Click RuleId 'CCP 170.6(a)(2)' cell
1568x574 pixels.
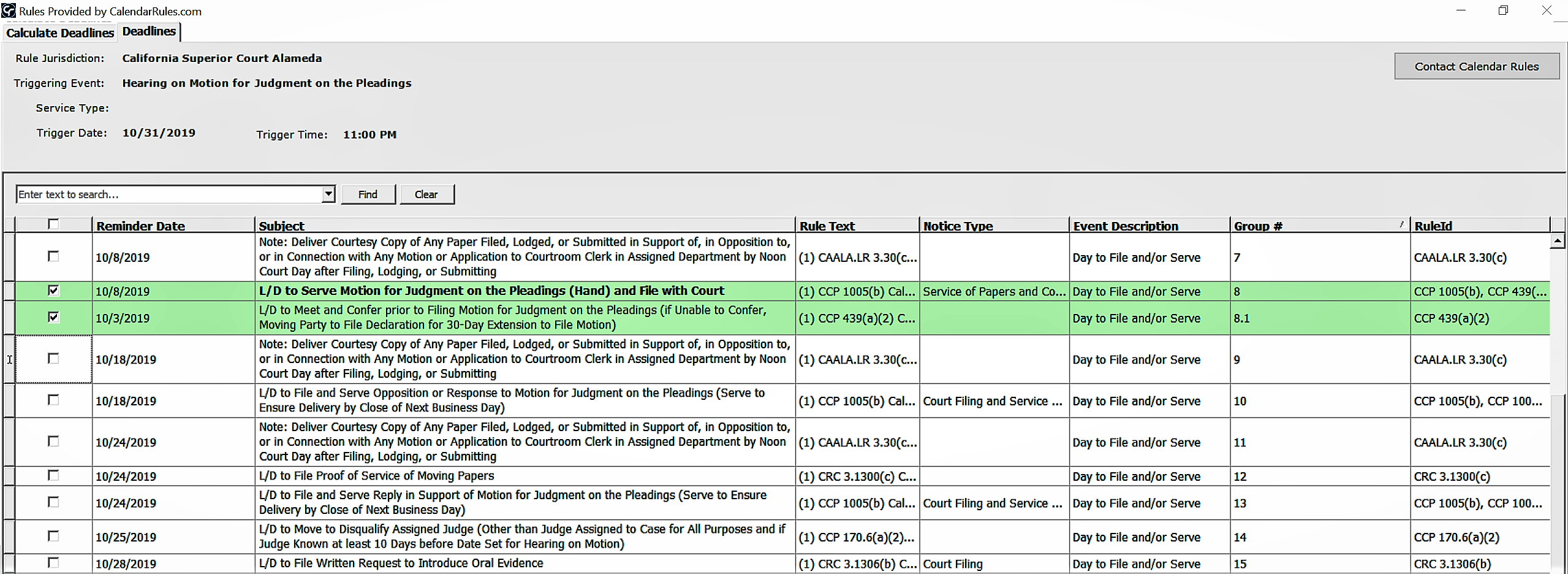pos(1479,537)
